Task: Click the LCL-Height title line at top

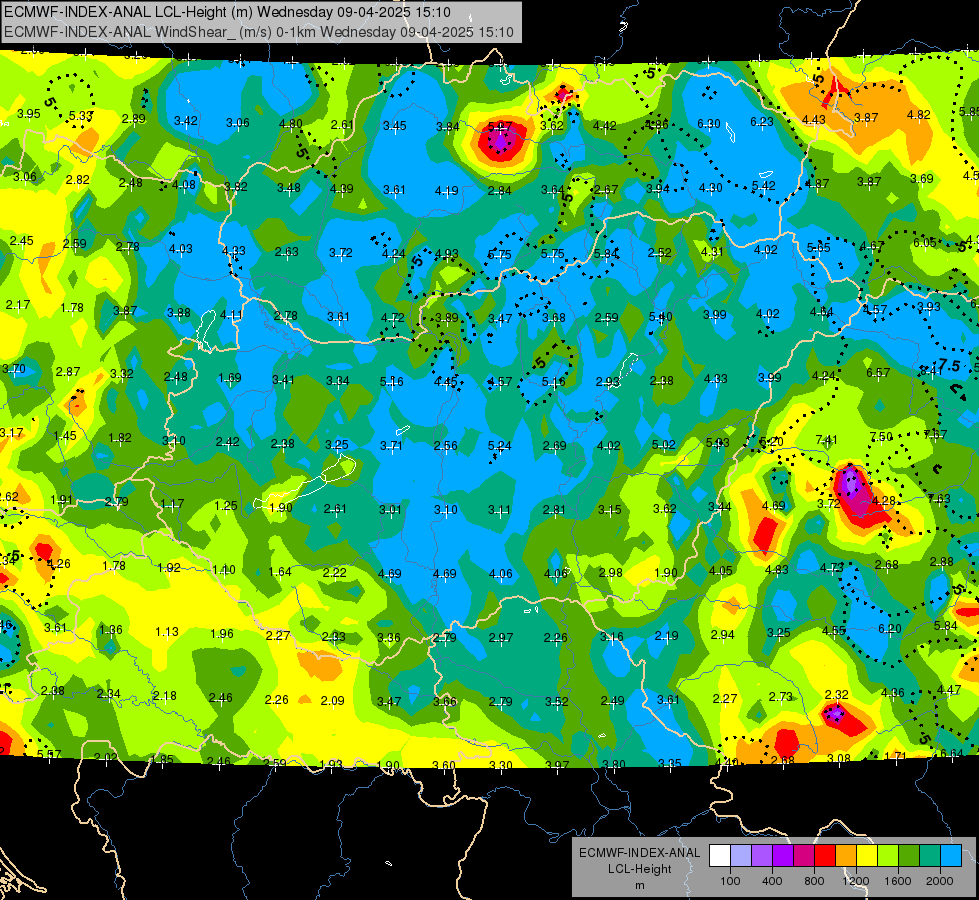Action: [227, 12]
